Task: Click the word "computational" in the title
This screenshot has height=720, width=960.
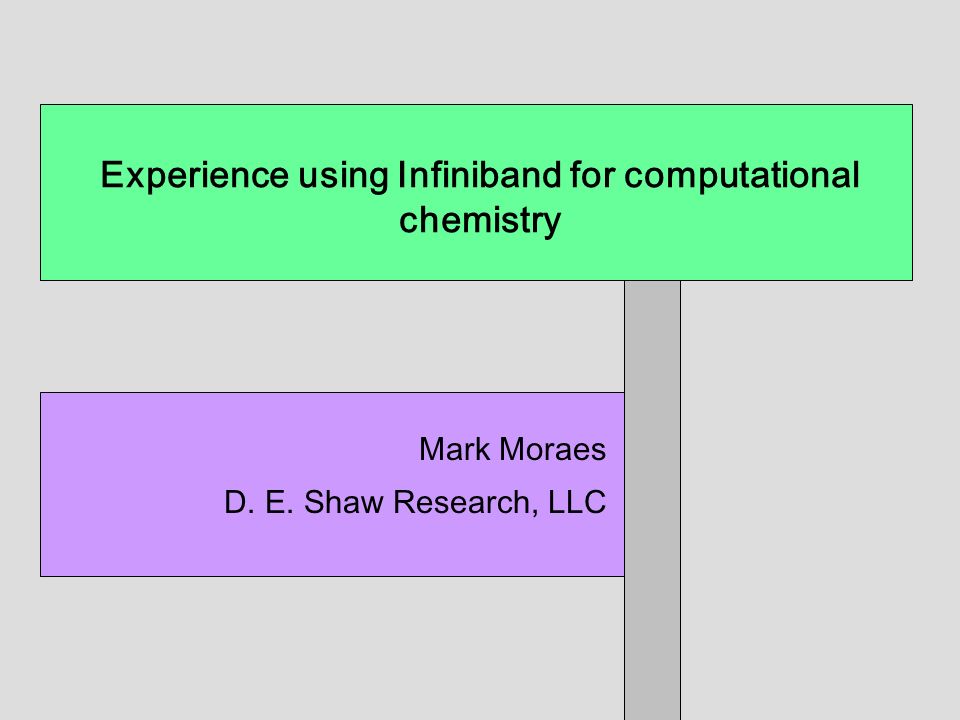Action: (742, 176)
